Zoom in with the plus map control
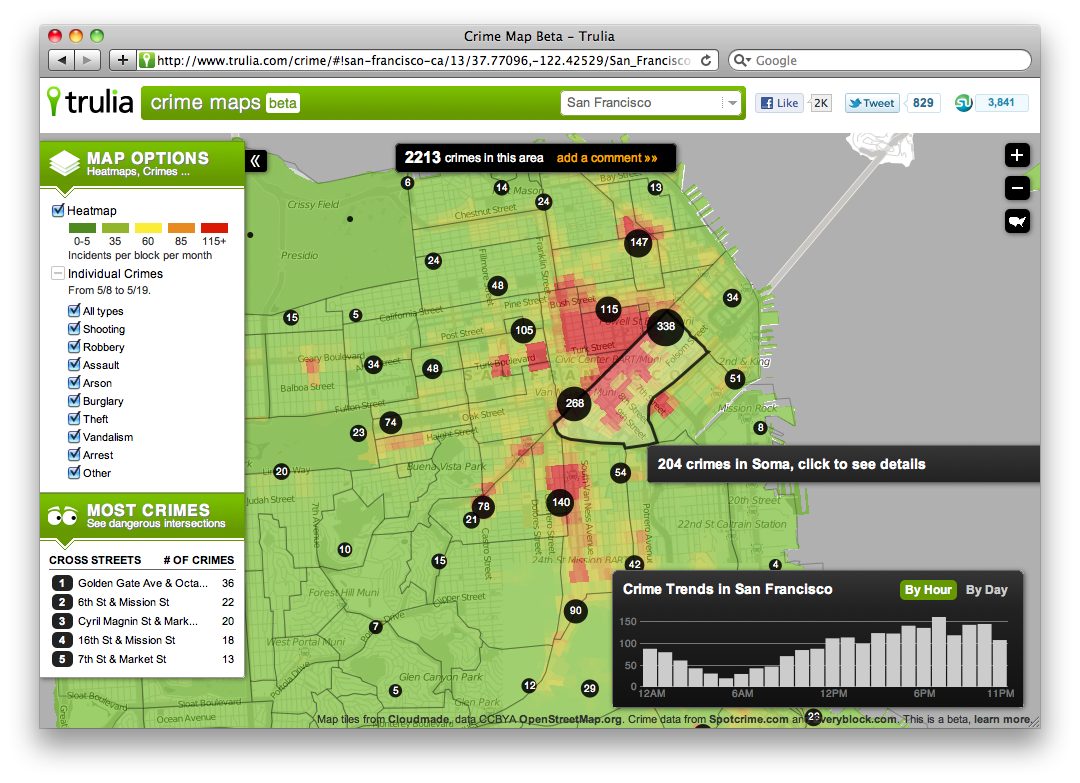 click(1017, 155)
